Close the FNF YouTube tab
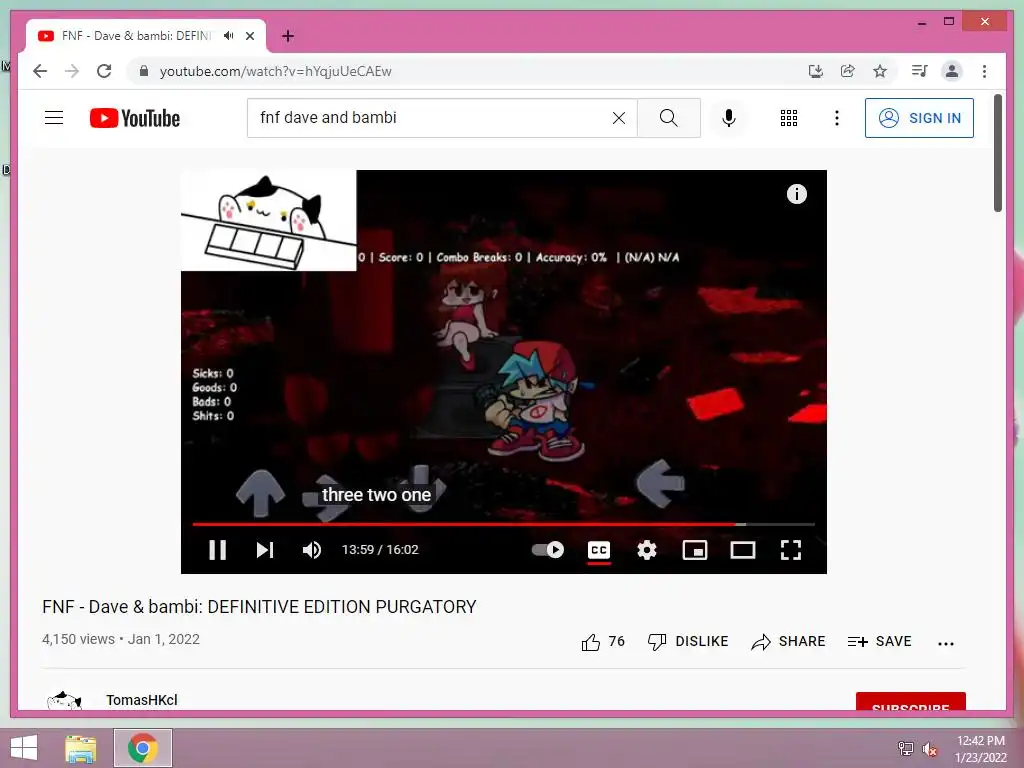Screen dimensions: 1024x768 (x=249, y=36)
